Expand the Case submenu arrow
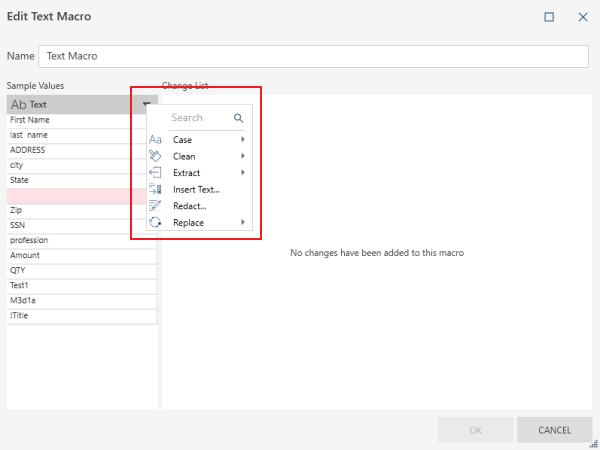The image size is (600, 450). [243, 140]
